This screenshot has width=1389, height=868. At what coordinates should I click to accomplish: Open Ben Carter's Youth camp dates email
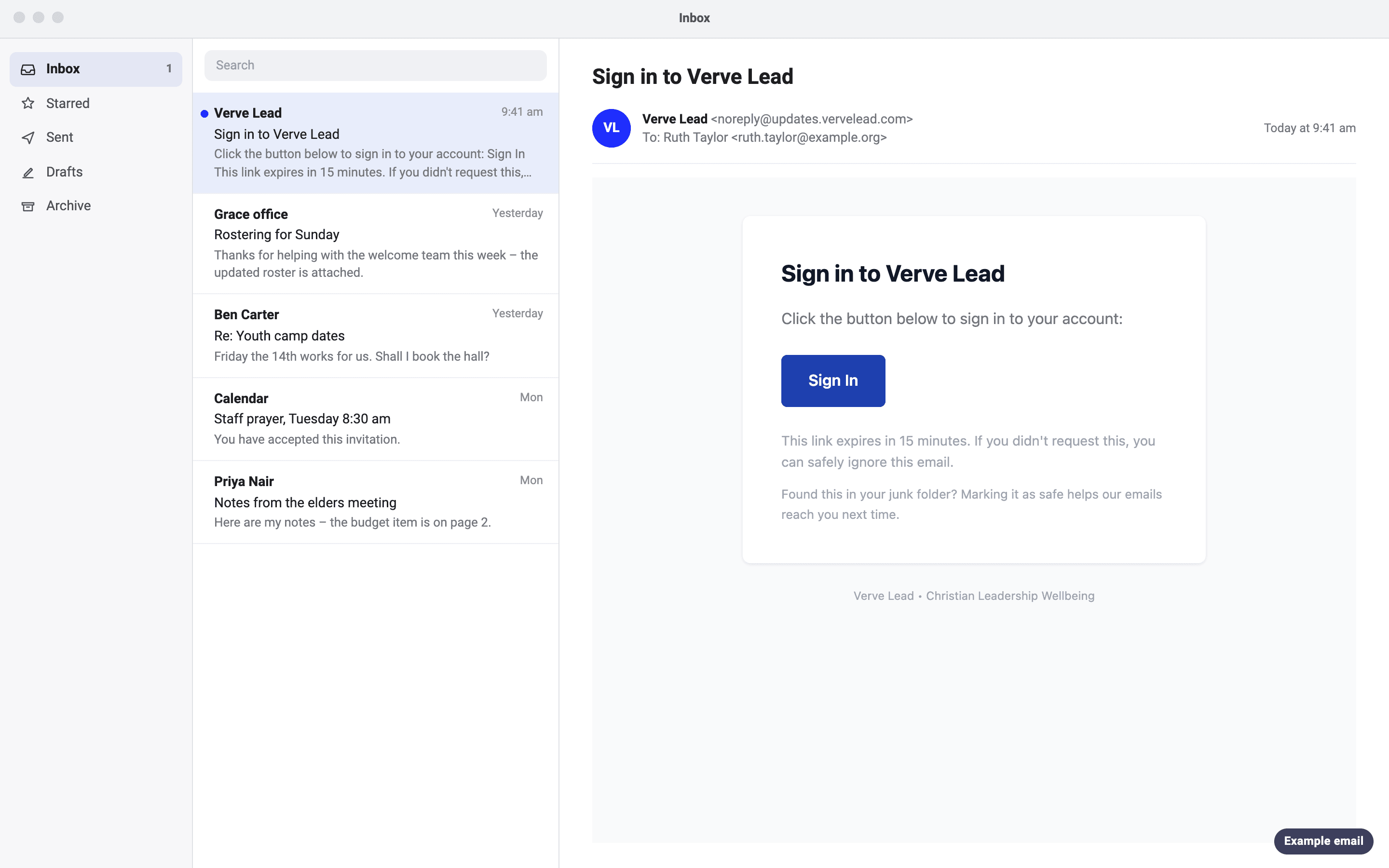pyautogui.click(x=375, y=336)
